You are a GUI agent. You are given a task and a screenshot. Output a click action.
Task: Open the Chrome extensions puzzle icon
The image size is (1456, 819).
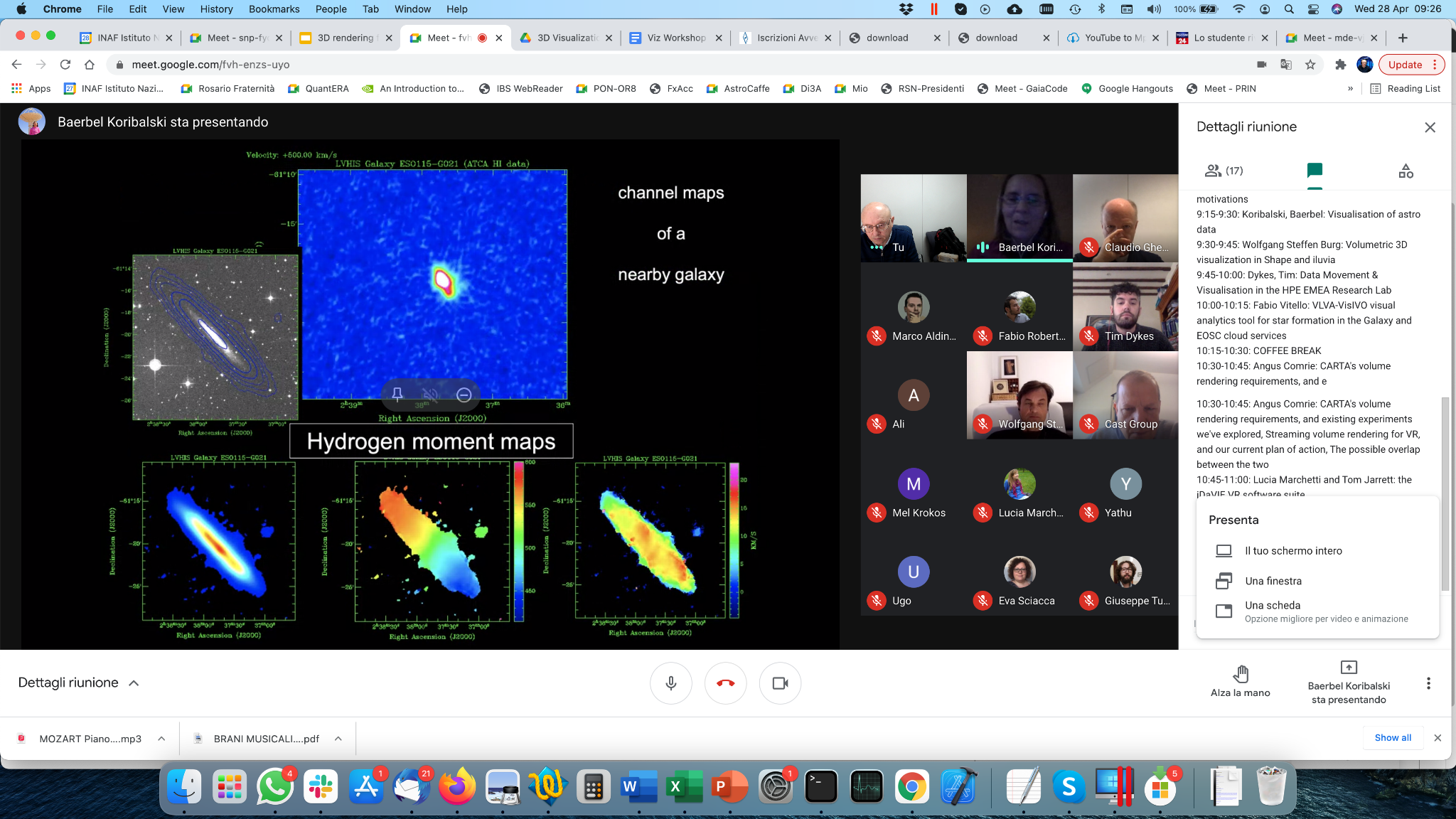[x=1341, y=65]
